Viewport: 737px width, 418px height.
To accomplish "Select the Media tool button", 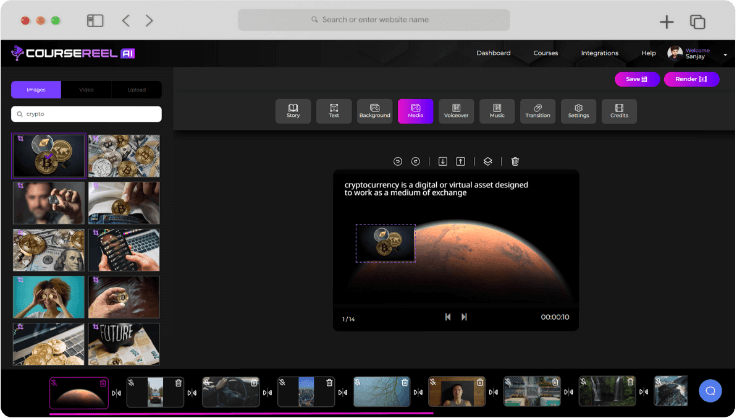I will coord(416,111).
